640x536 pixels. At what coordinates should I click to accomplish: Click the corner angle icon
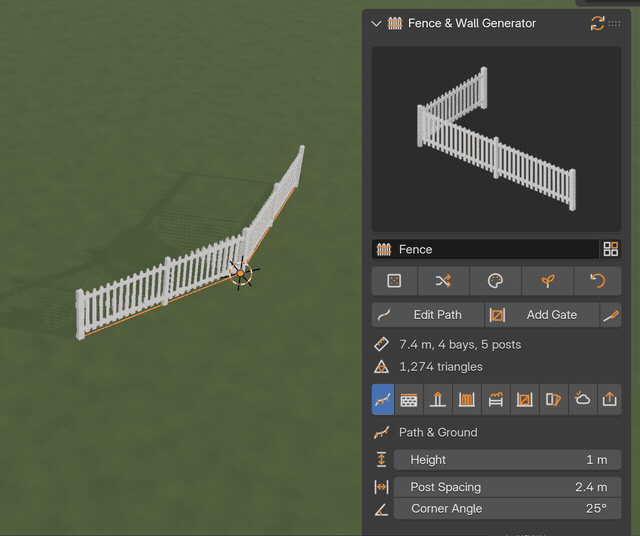pos(381,509)
